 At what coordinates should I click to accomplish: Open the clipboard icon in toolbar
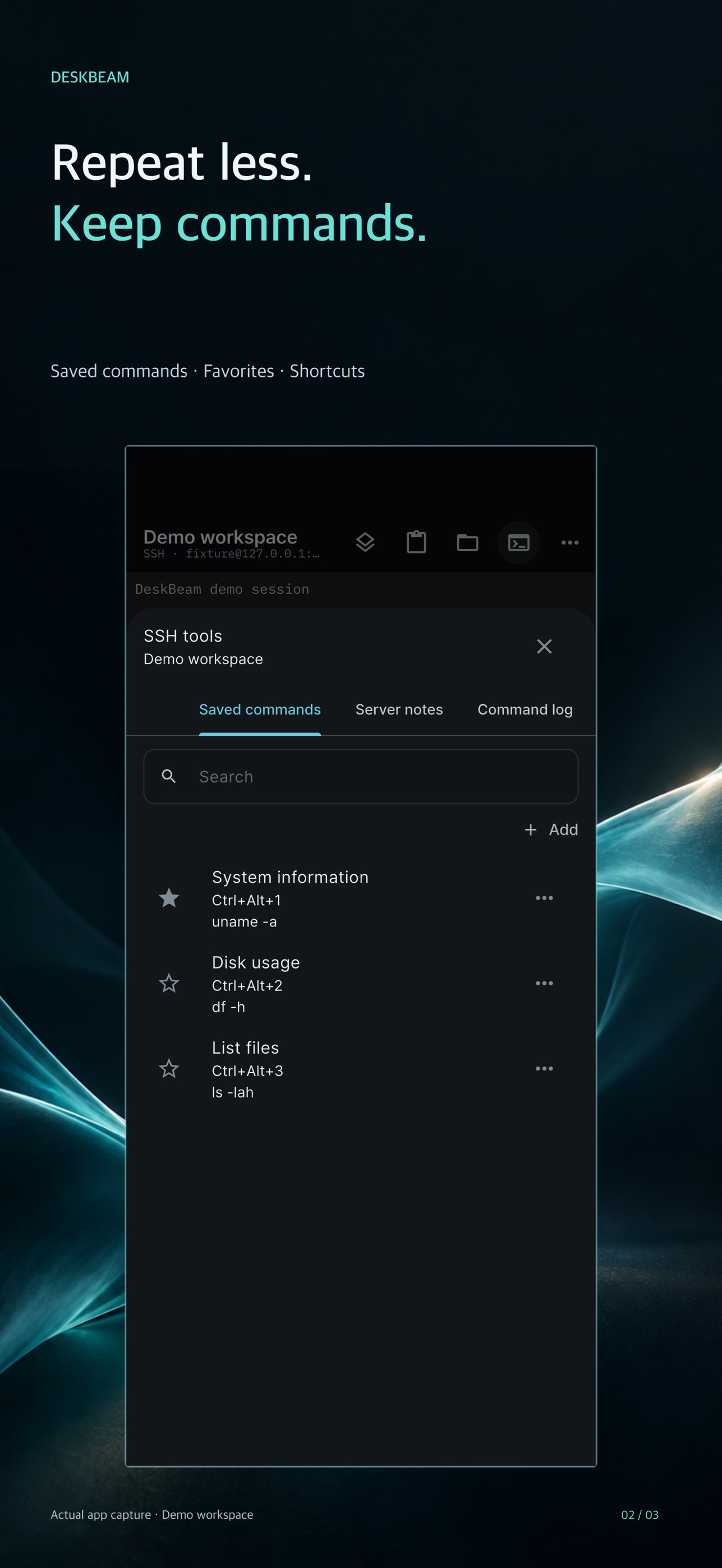click(x=416, y=542)
